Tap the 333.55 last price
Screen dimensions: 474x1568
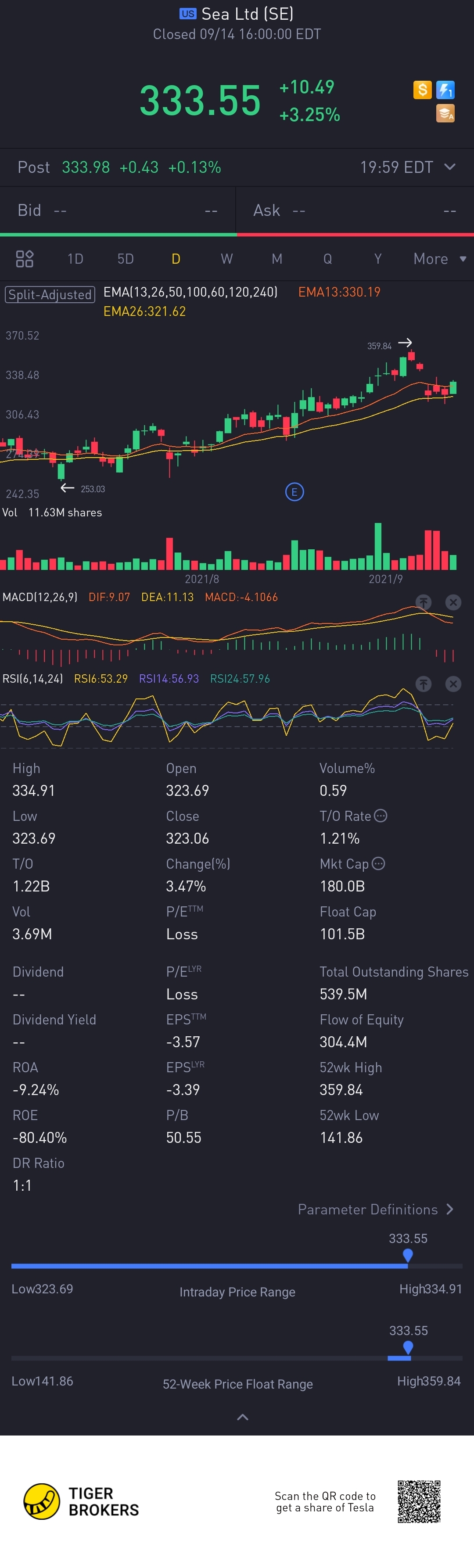point(200,100)
